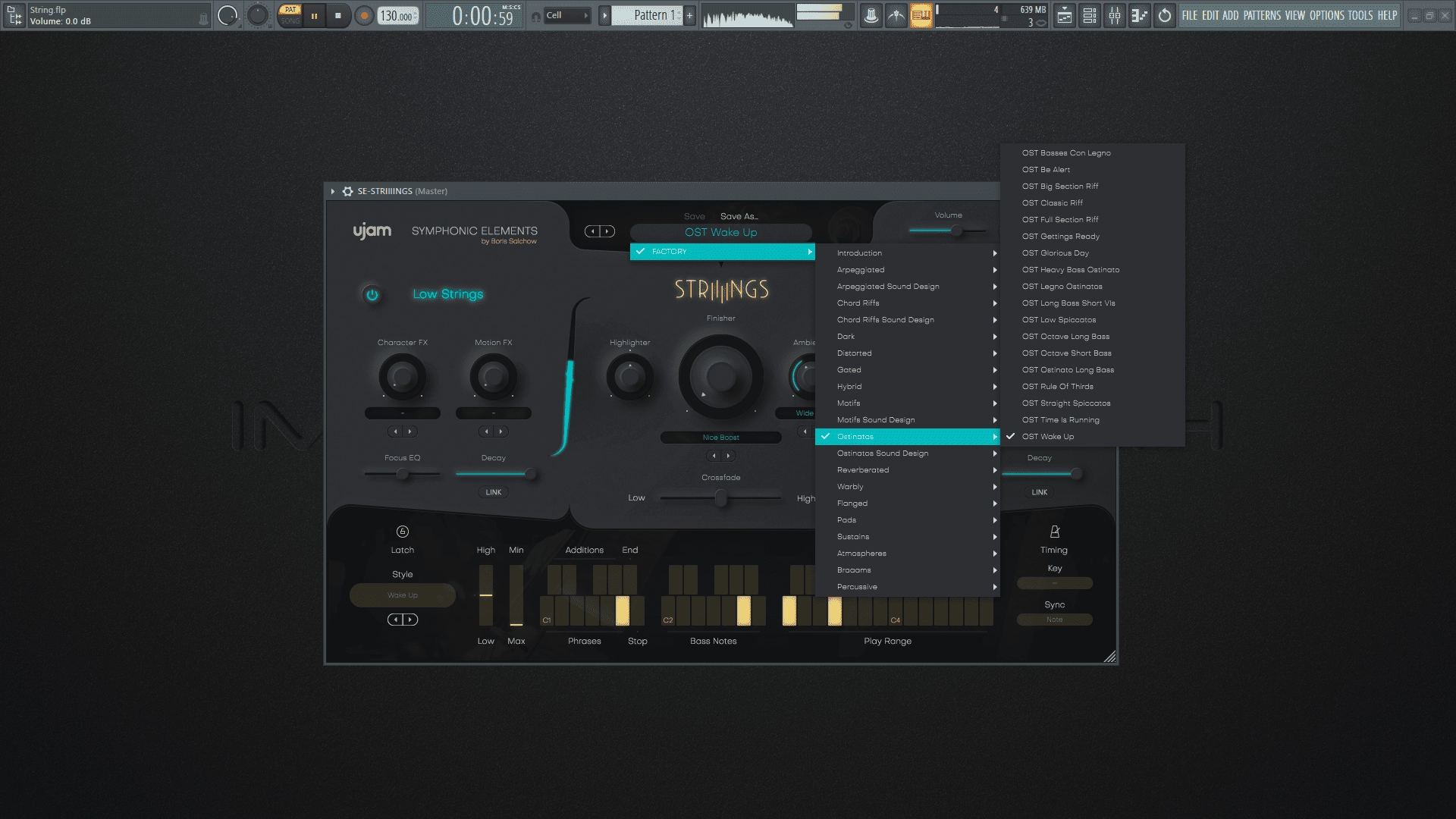Open the Playlist window icon
This screenshot has height=819, width=1456.
pos(1065,15)
